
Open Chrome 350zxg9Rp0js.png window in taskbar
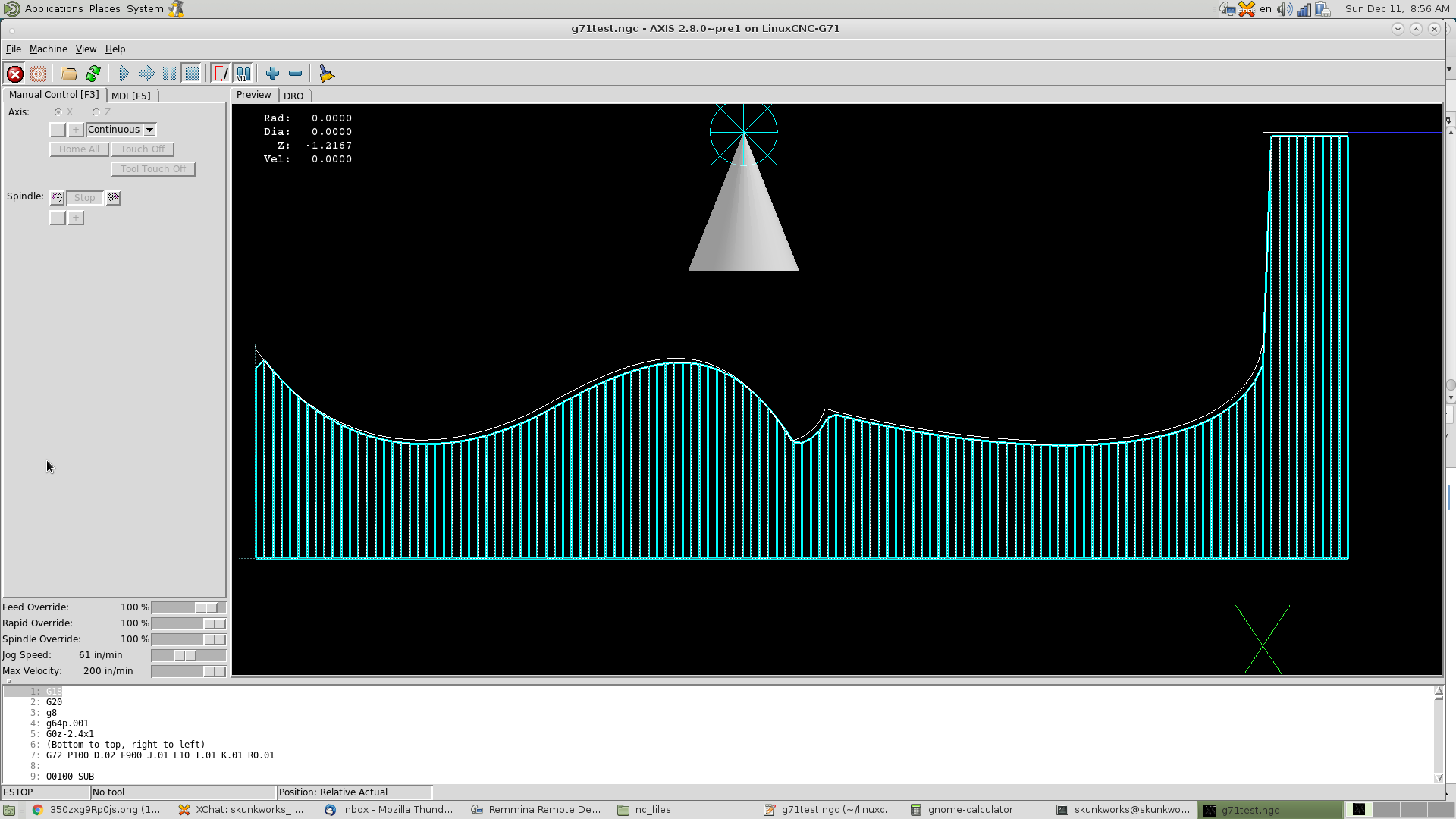(96, 810)
